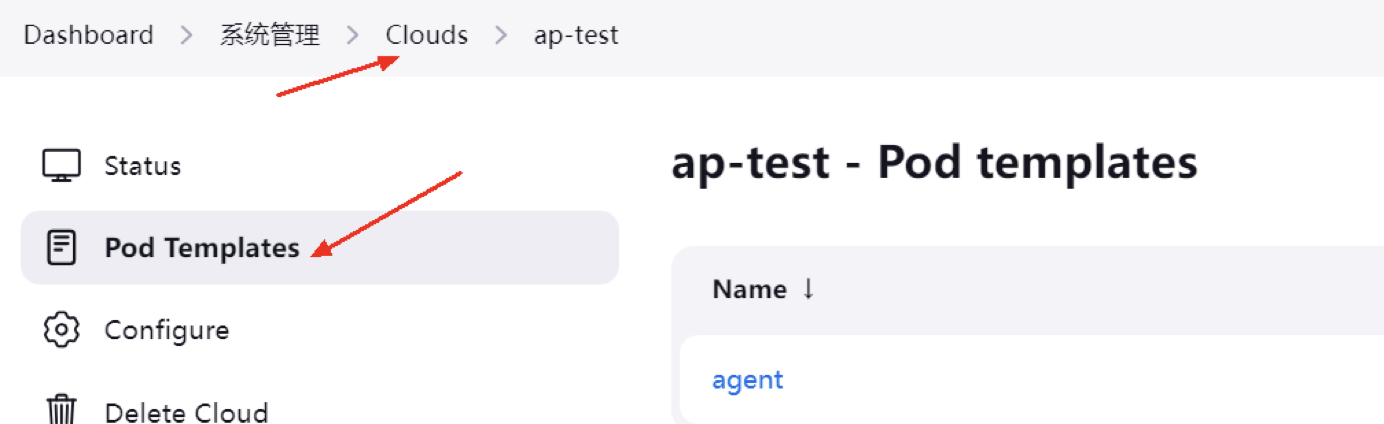1384x424 pixels.
Task: Navigate to the Clouds breadcrumb
Action: click(427, 35)
